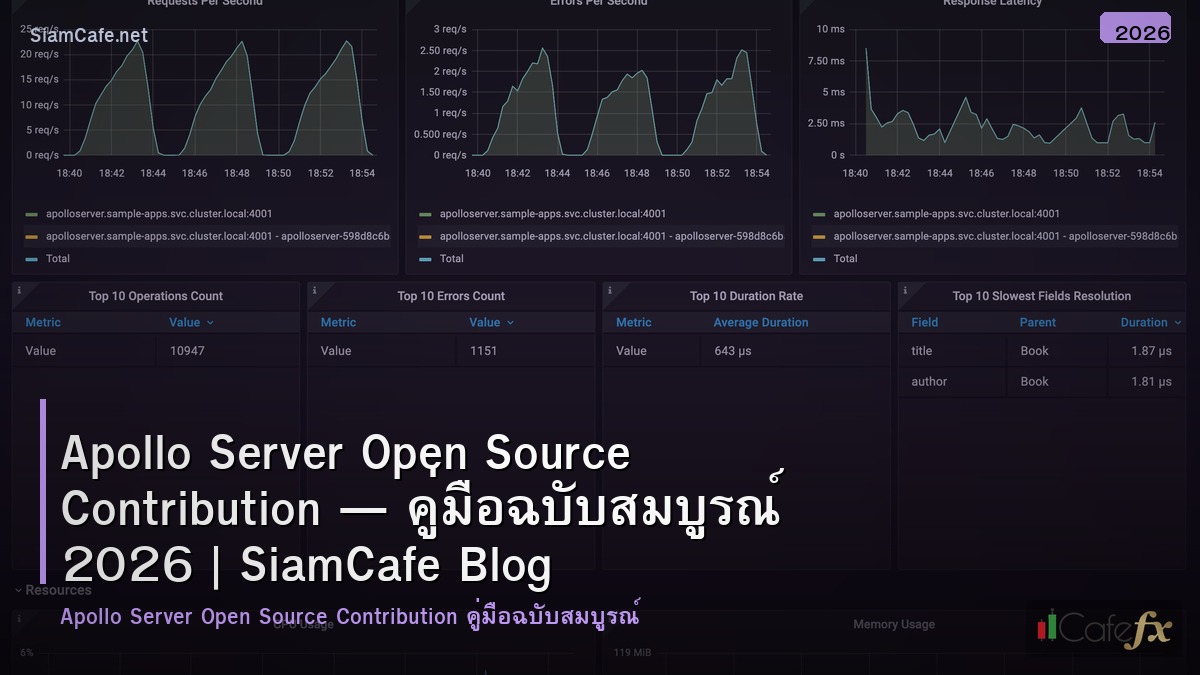This screenshot has width=1200, height=675.
Task: Open panel menu for Response Latency
Action: pos(990,3)
